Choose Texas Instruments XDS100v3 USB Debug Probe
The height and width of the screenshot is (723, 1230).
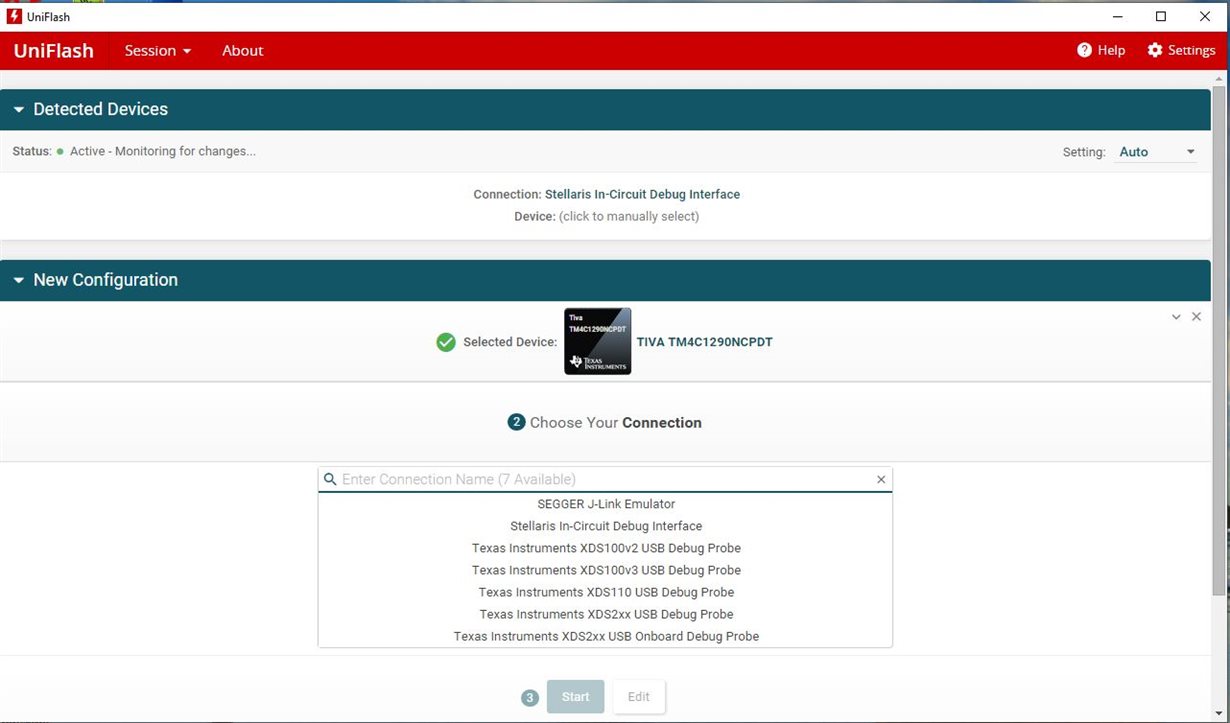pos(606,570)
